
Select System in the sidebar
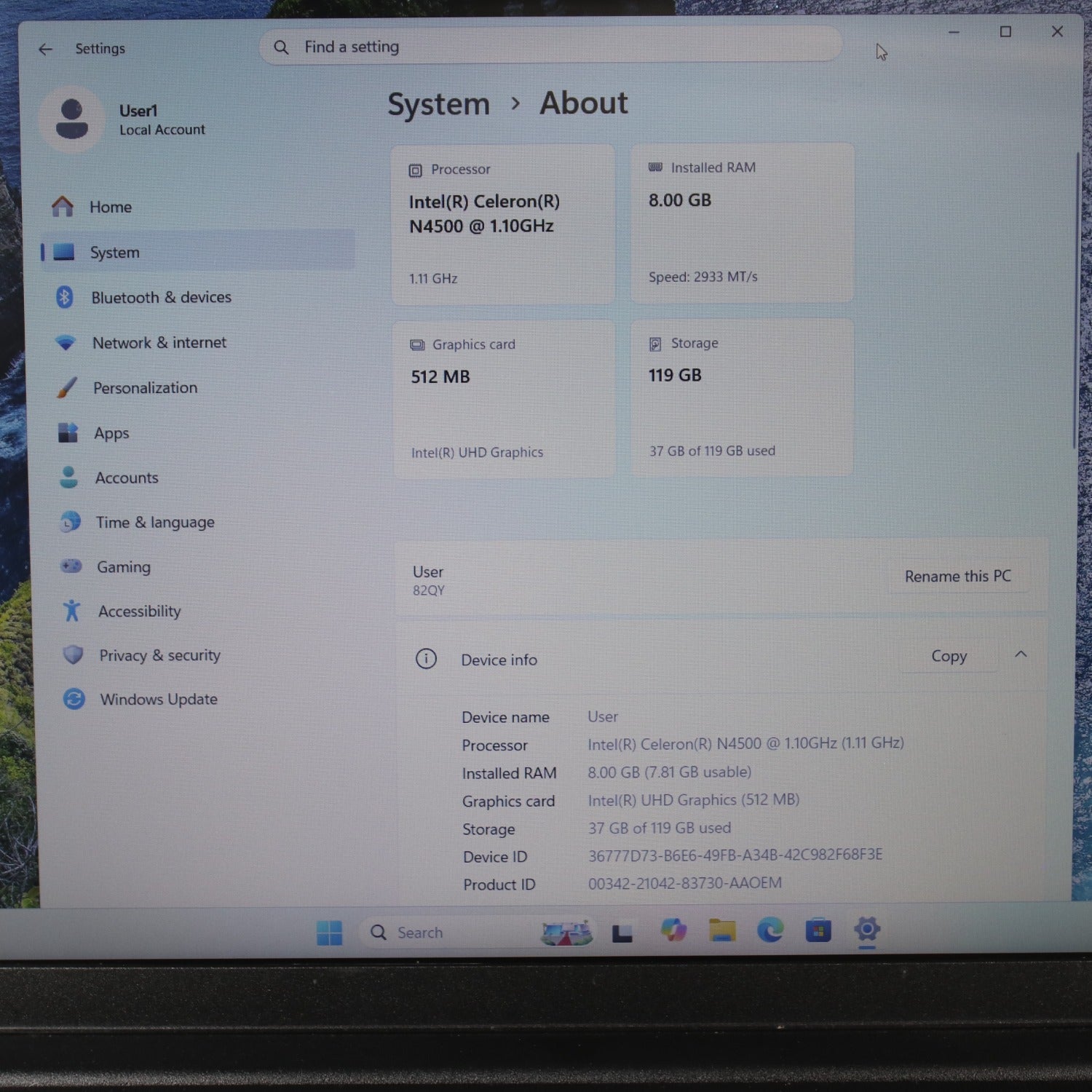197,252
